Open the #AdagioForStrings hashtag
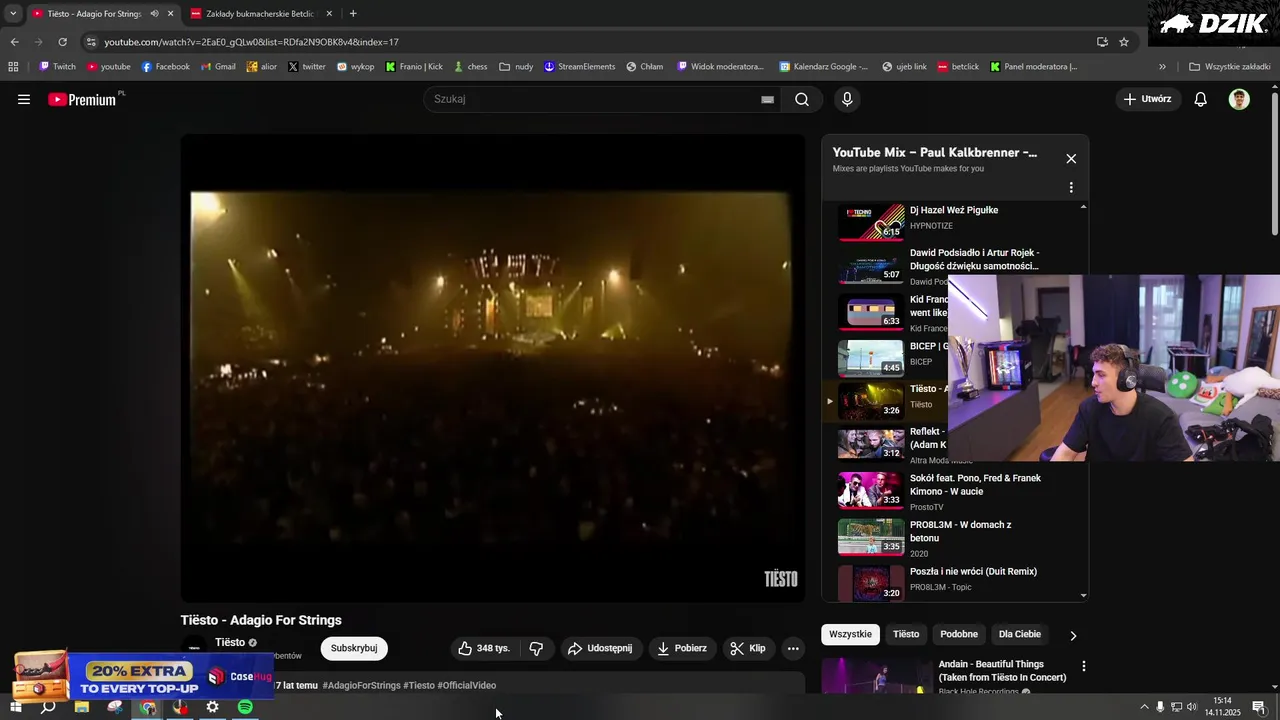 [361, 685]
